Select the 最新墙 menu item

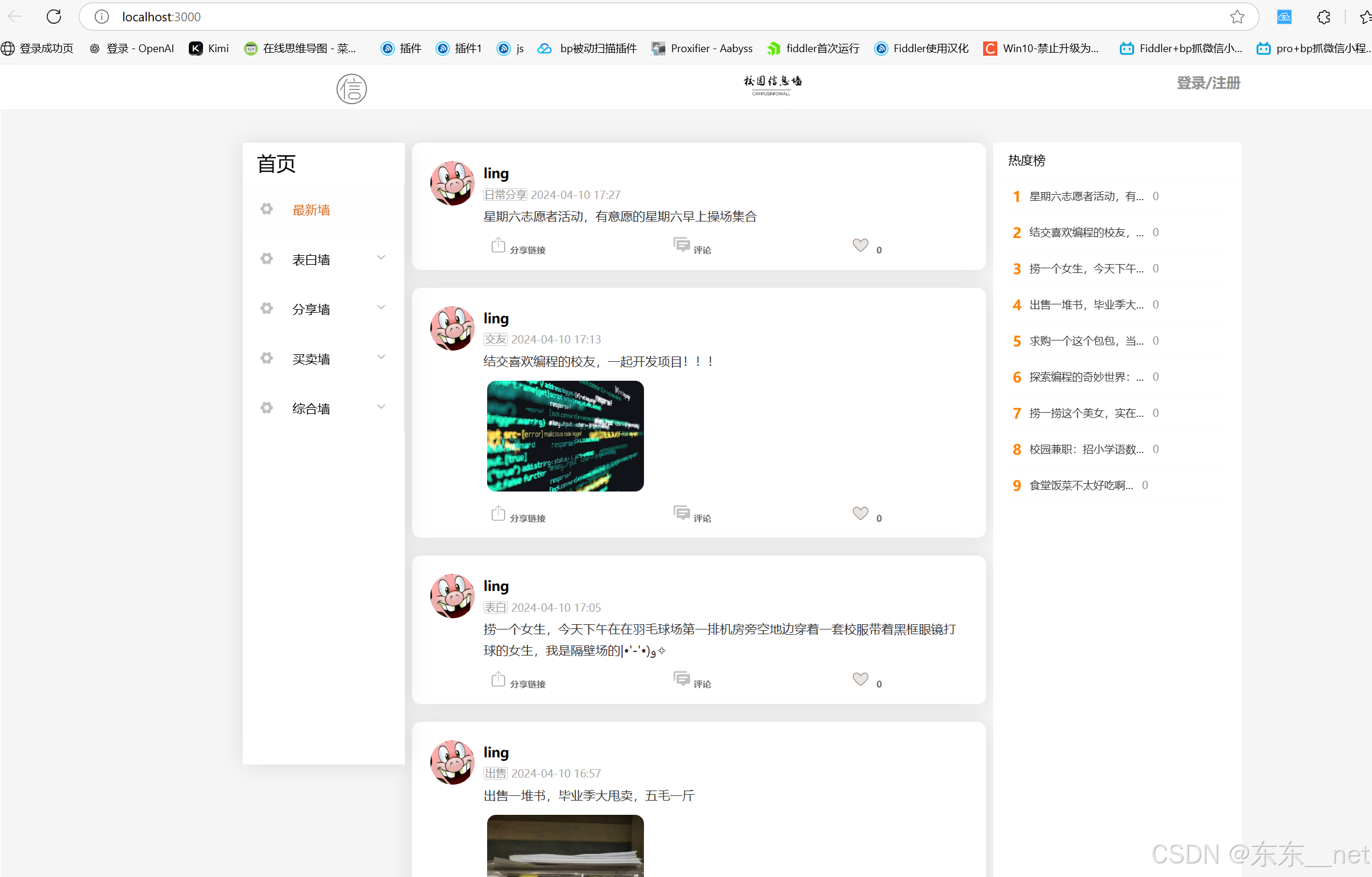pyautogui.click(x=311, y=210)
